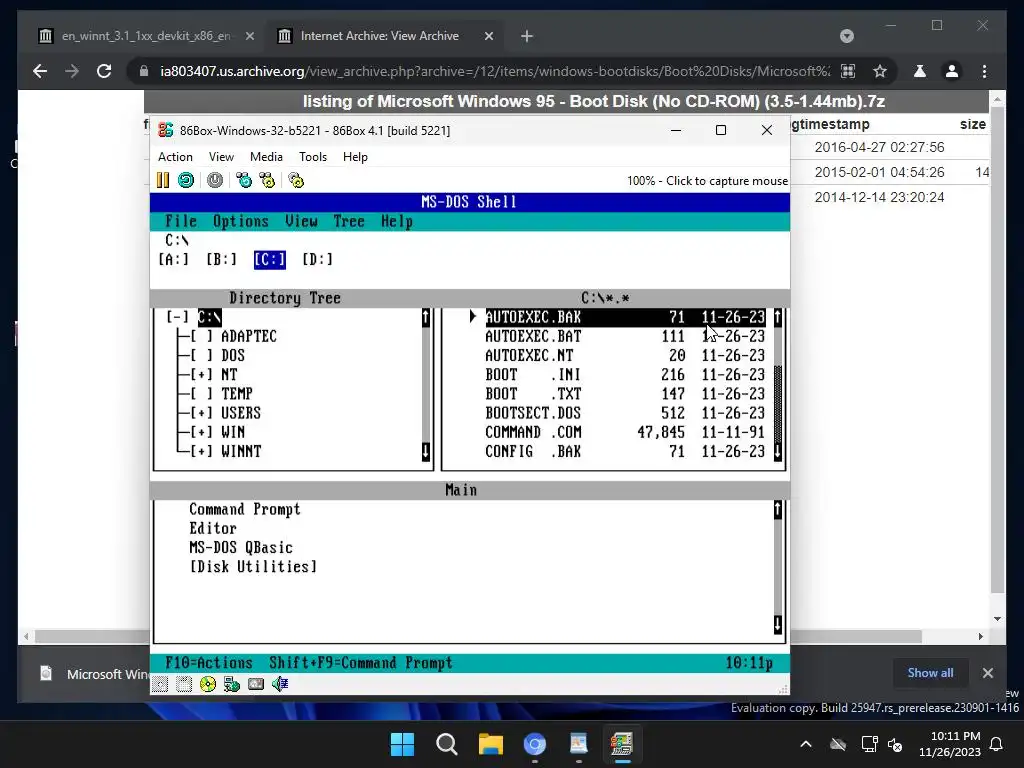Viewport: 1024px width, 768px height.
Task: Send Ctrl+Alt+Del via 86Box toolbar
Action: (244, 180)
